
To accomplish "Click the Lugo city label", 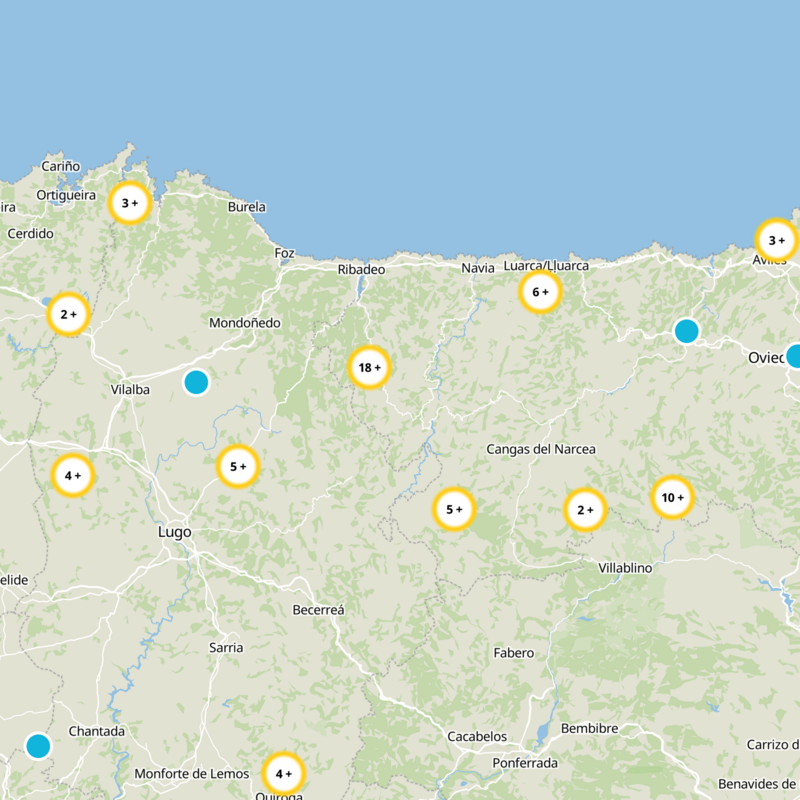I will pyautogui.click(x=174, y=532).
